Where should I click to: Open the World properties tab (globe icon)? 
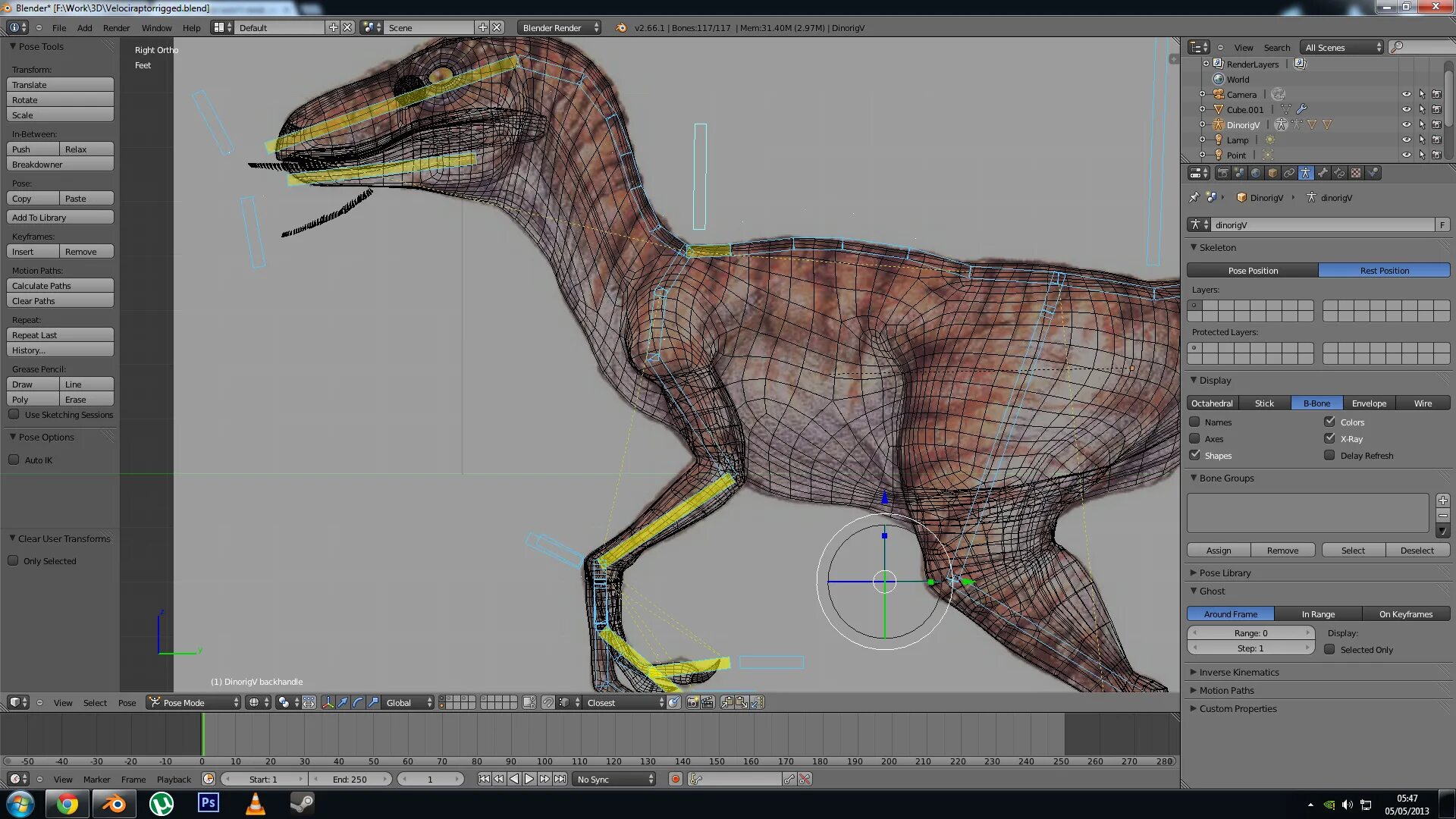point(1256,174)
